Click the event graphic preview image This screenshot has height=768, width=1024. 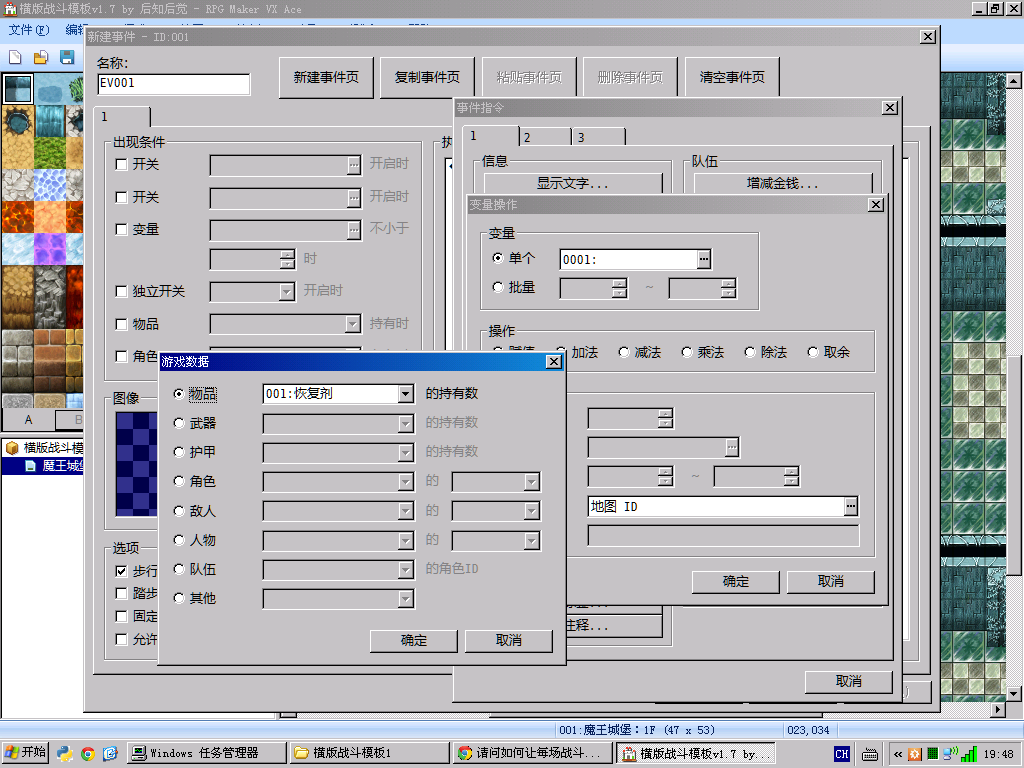coord(136,464)
